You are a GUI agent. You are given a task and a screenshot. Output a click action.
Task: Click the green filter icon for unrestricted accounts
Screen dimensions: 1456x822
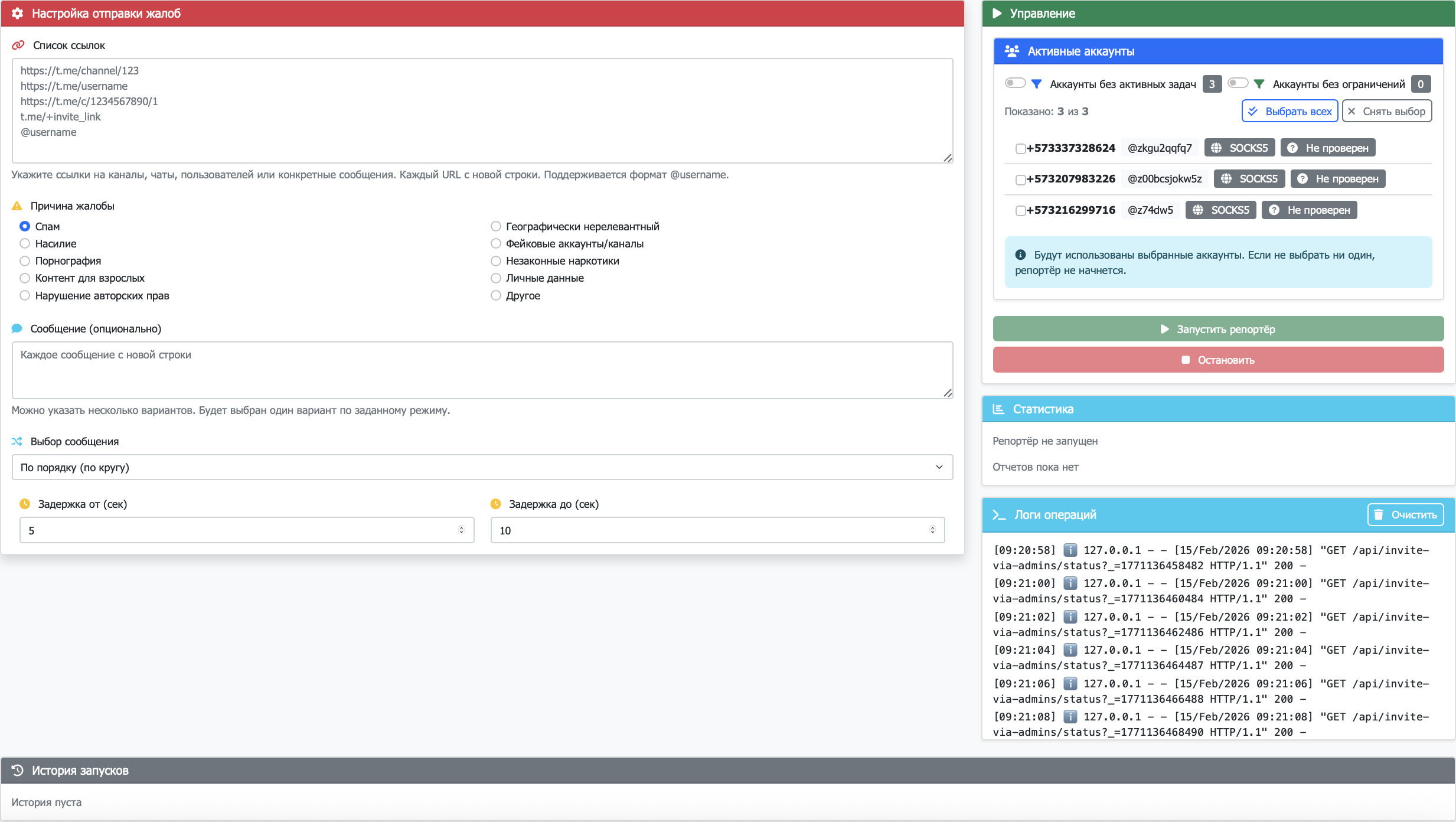pos(1259,84)
